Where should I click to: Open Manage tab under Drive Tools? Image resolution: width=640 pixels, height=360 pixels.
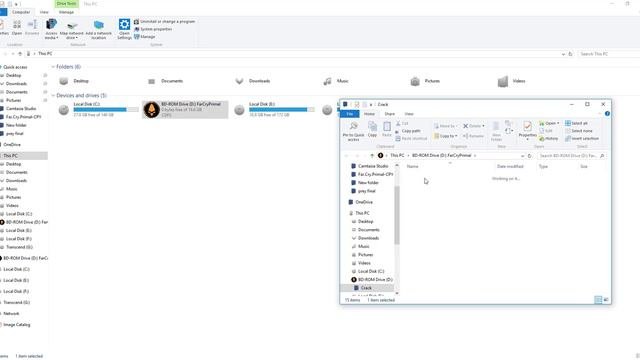tap(66, 12)
